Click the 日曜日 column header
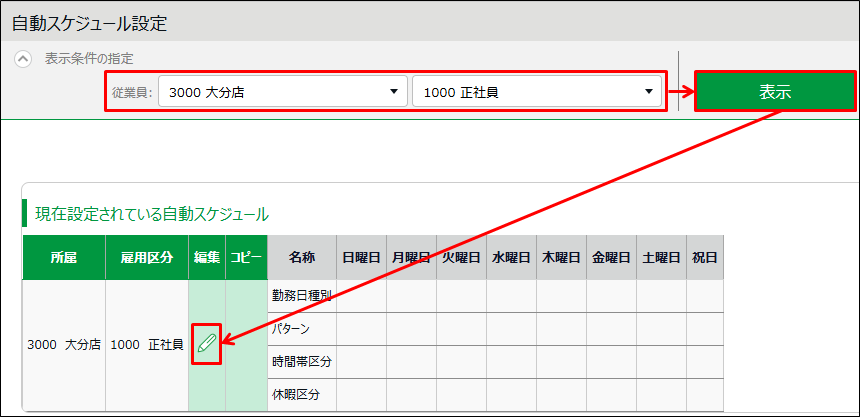860x417 pixels. click(361, 257)
